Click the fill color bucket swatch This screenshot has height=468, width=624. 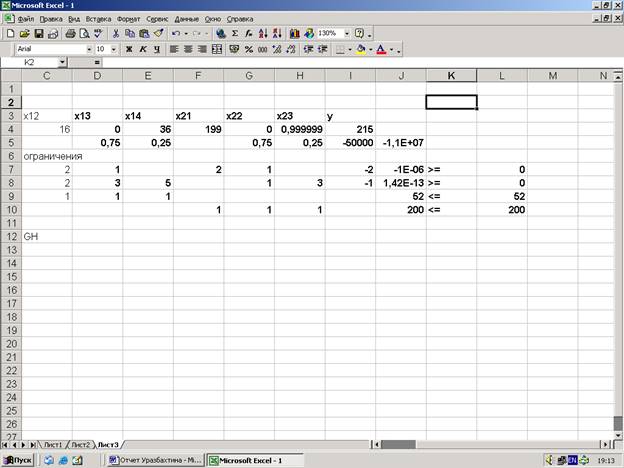click(361, 48)
